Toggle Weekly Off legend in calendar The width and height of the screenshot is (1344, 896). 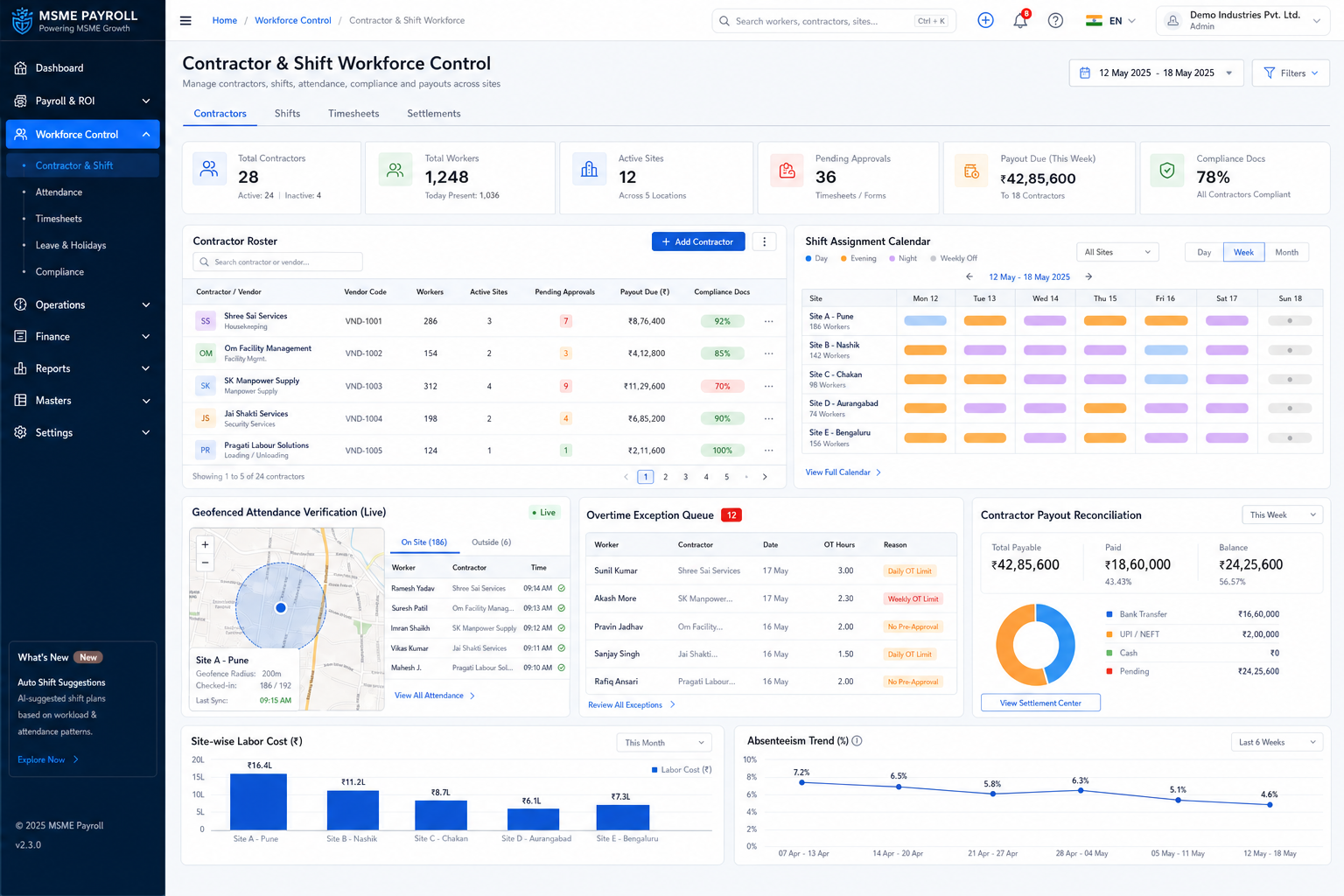954,259
